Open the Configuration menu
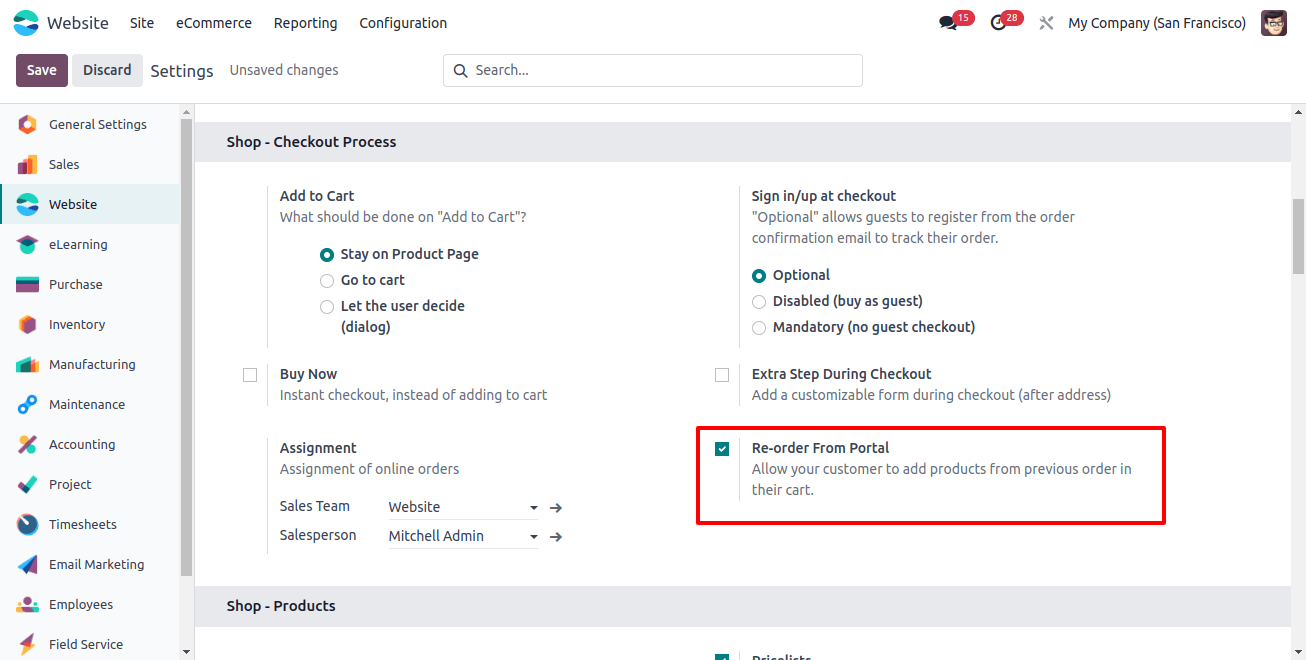The width and height of the screenshot is (1306, 660). [403, 23]
